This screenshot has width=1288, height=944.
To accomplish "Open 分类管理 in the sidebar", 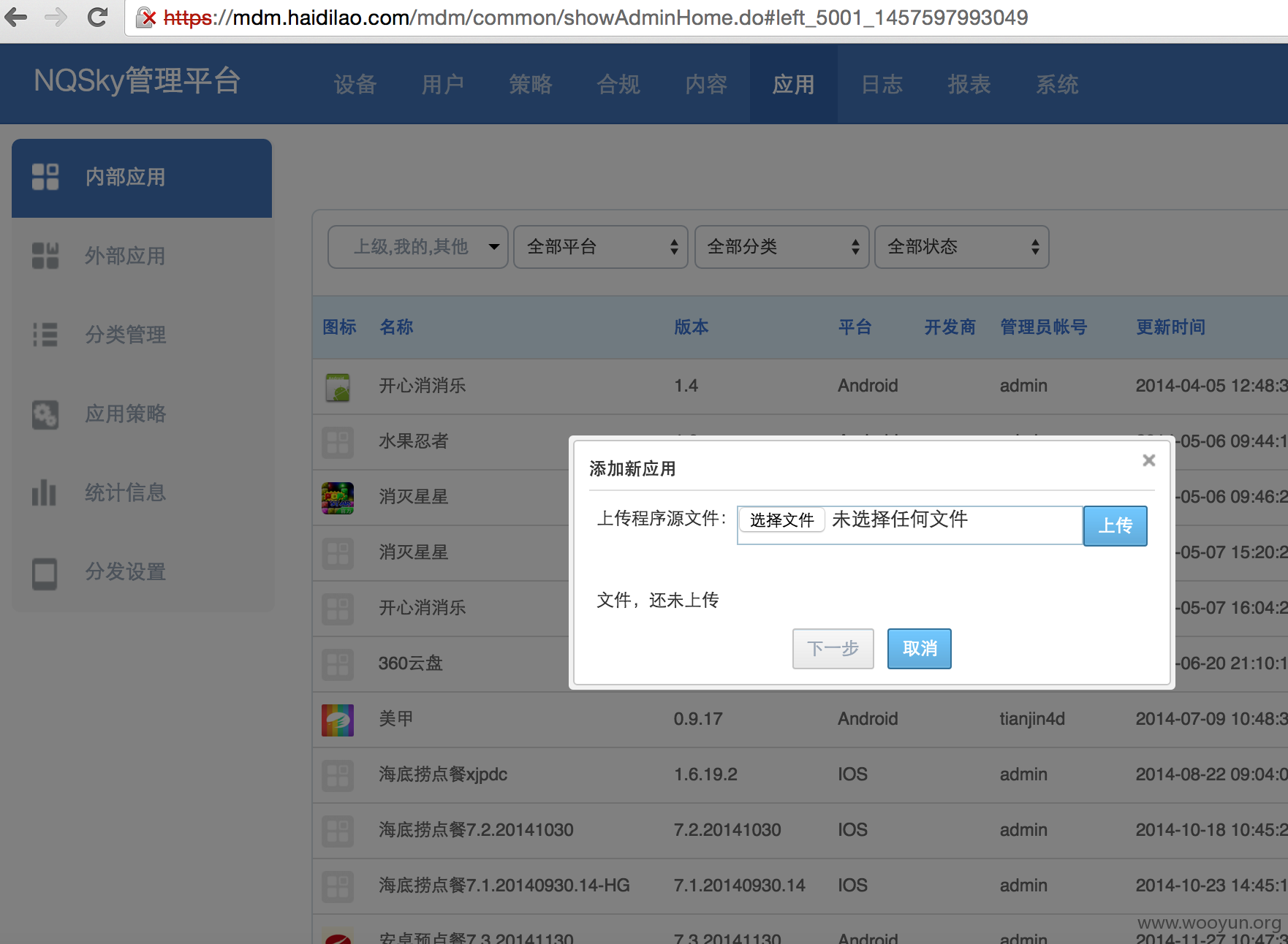I will pyautogui.click(x=142, y=335).
